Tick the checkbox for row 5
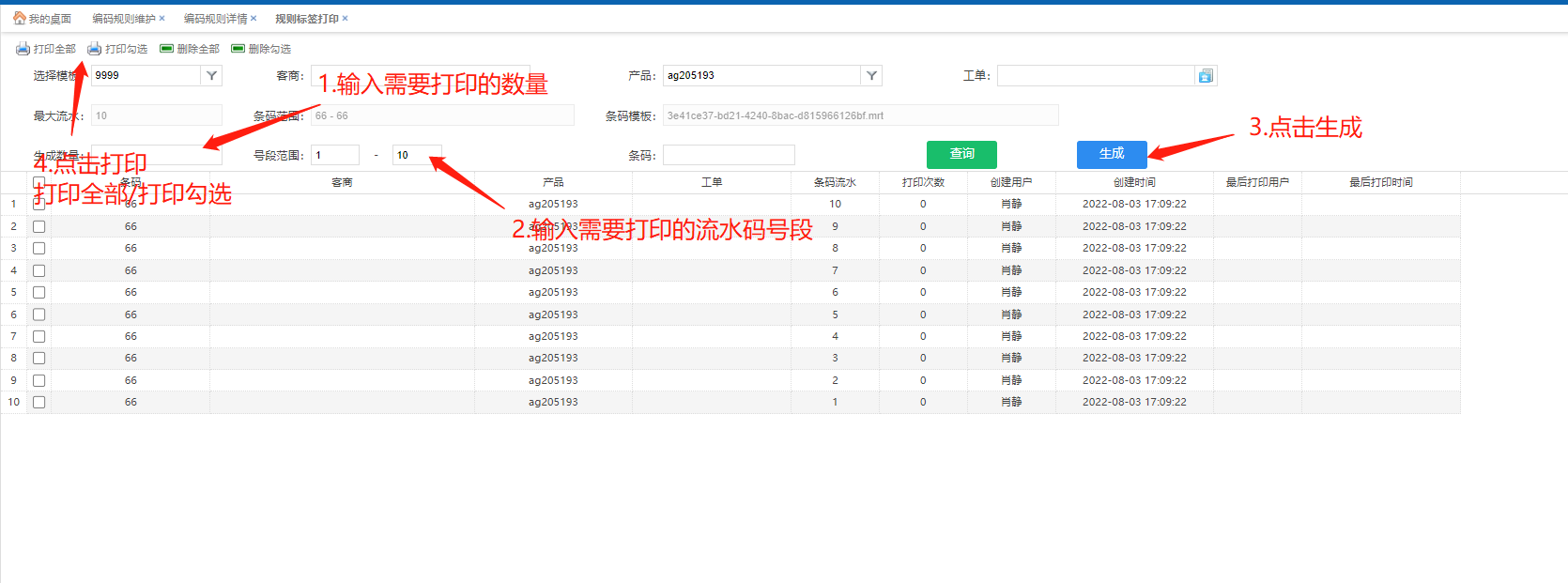 pos(38,292)
